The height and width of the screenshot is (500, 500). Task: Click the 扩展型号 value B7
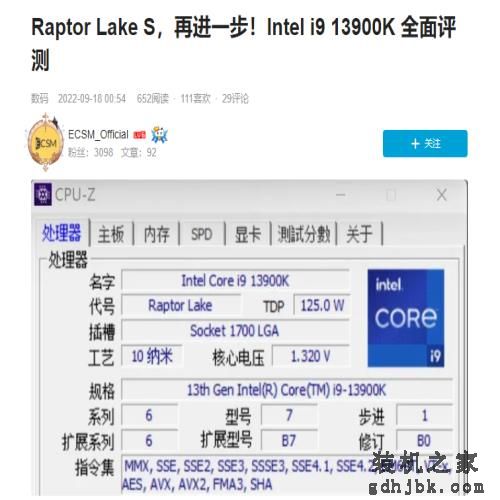click(289, 441)
